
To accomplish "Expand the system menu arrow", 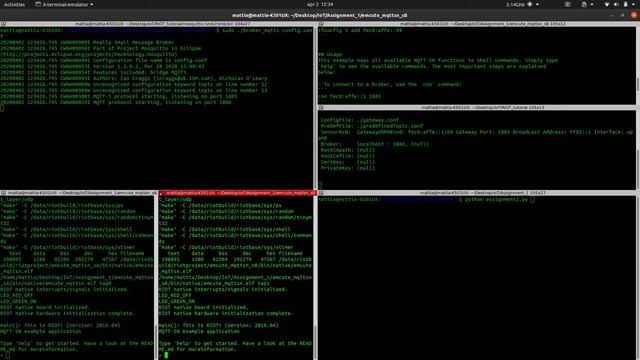I will pos(633,4).
